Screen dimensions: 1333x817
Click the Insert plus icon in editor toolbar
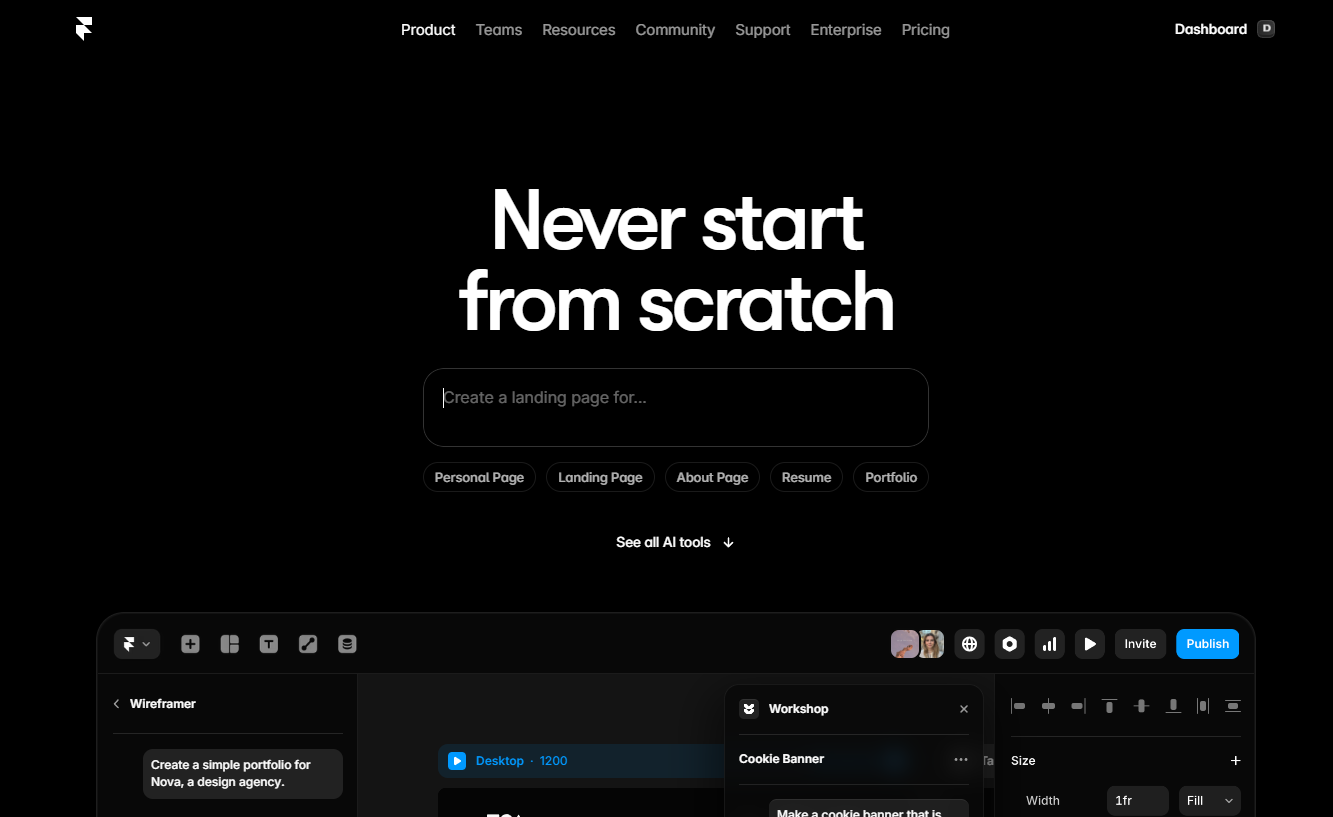click(190, 644)
